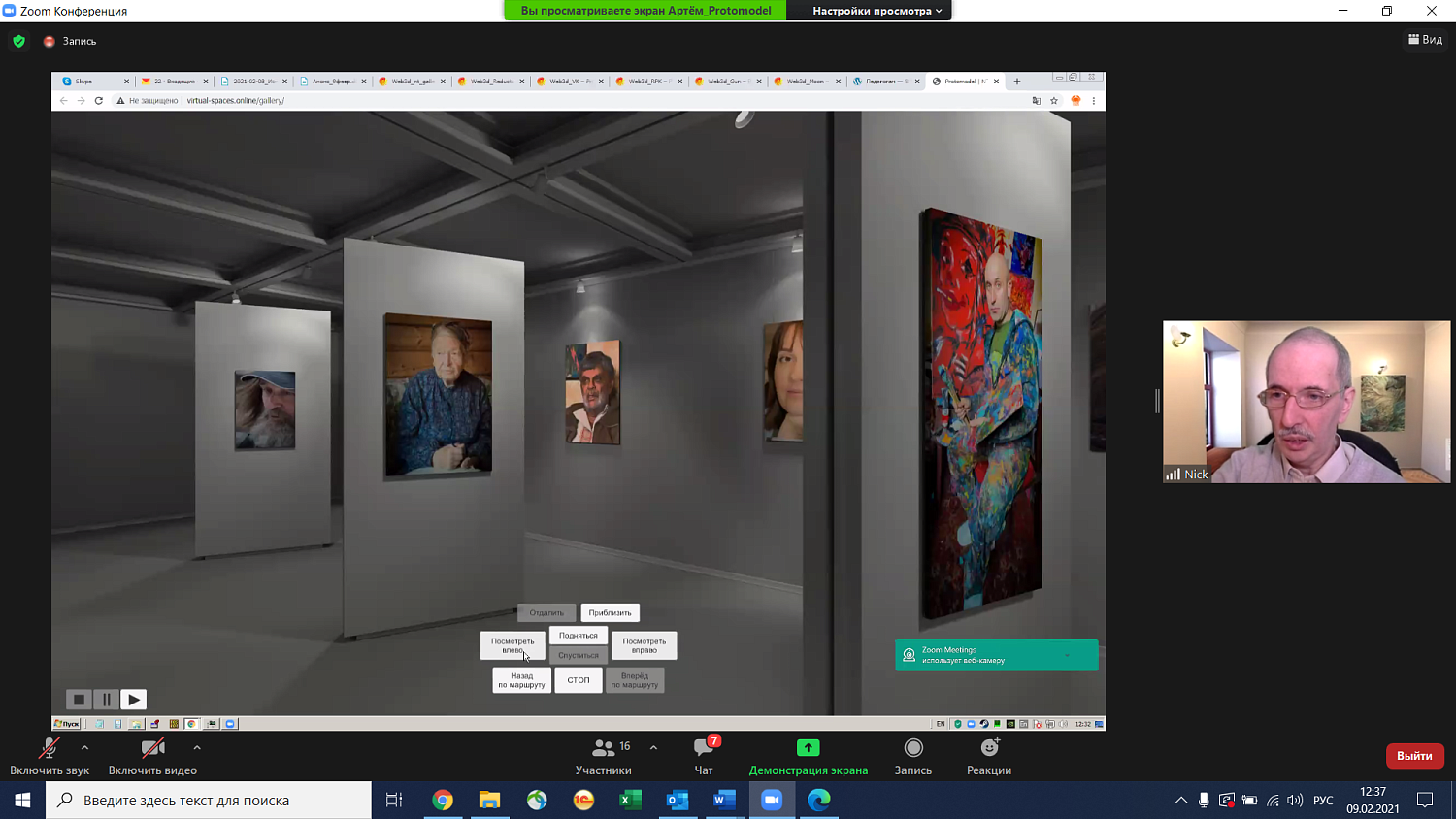Click the РУС input language indicator
This screenshot has height=819, width=1456.
click(x=1323, y=801)
